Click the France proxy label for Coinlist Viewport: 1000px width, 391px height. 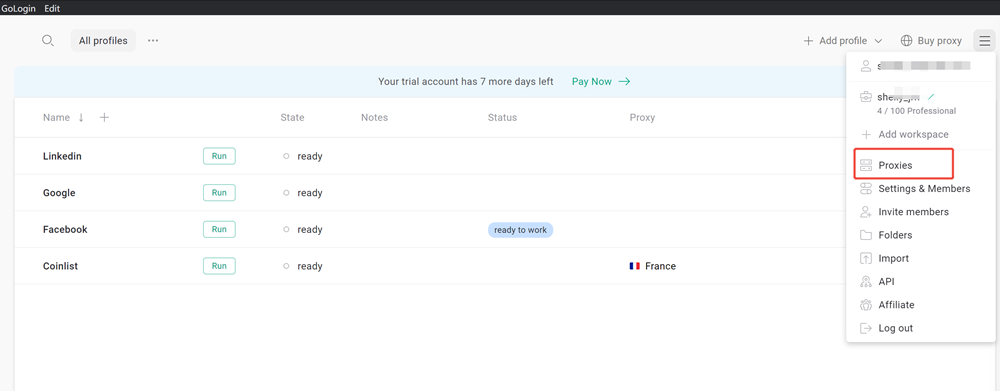pos(660,266)
